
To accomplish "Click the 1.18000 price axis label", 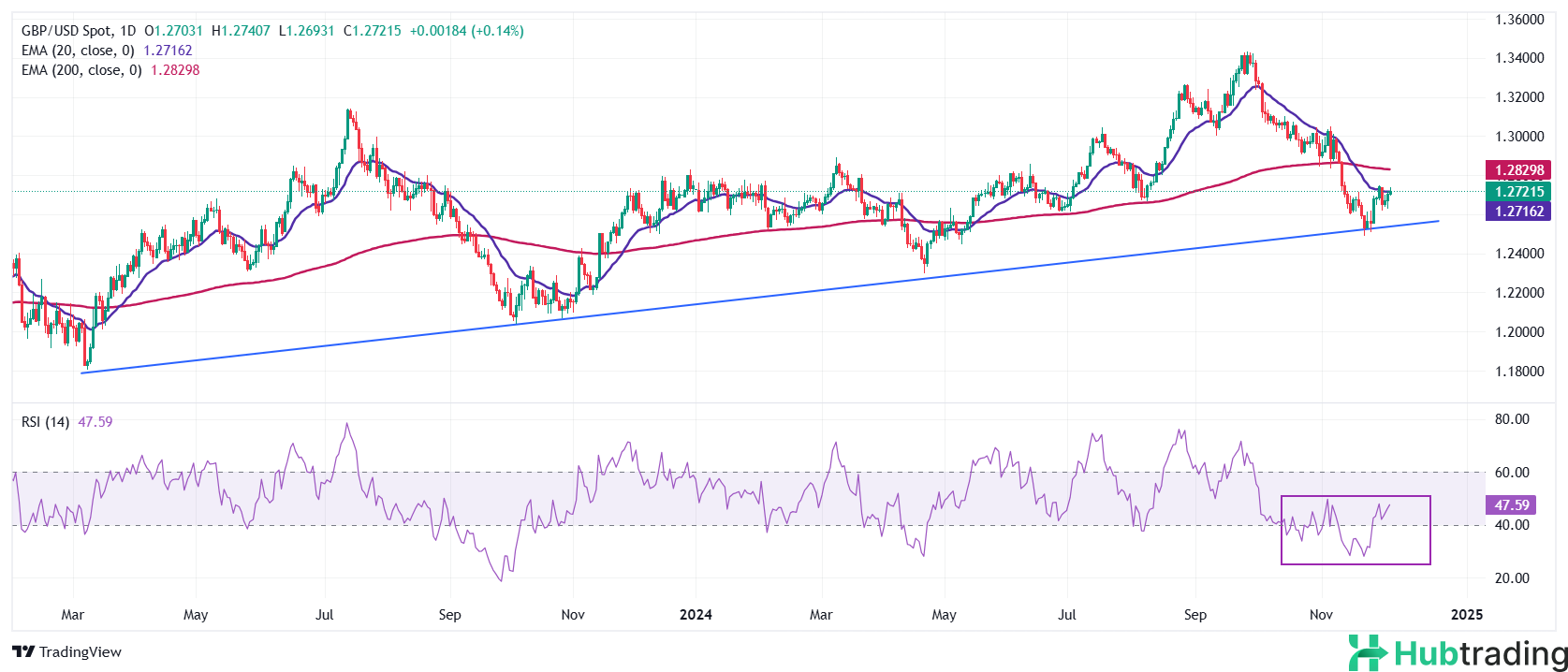I will (x=1518, y=372).
